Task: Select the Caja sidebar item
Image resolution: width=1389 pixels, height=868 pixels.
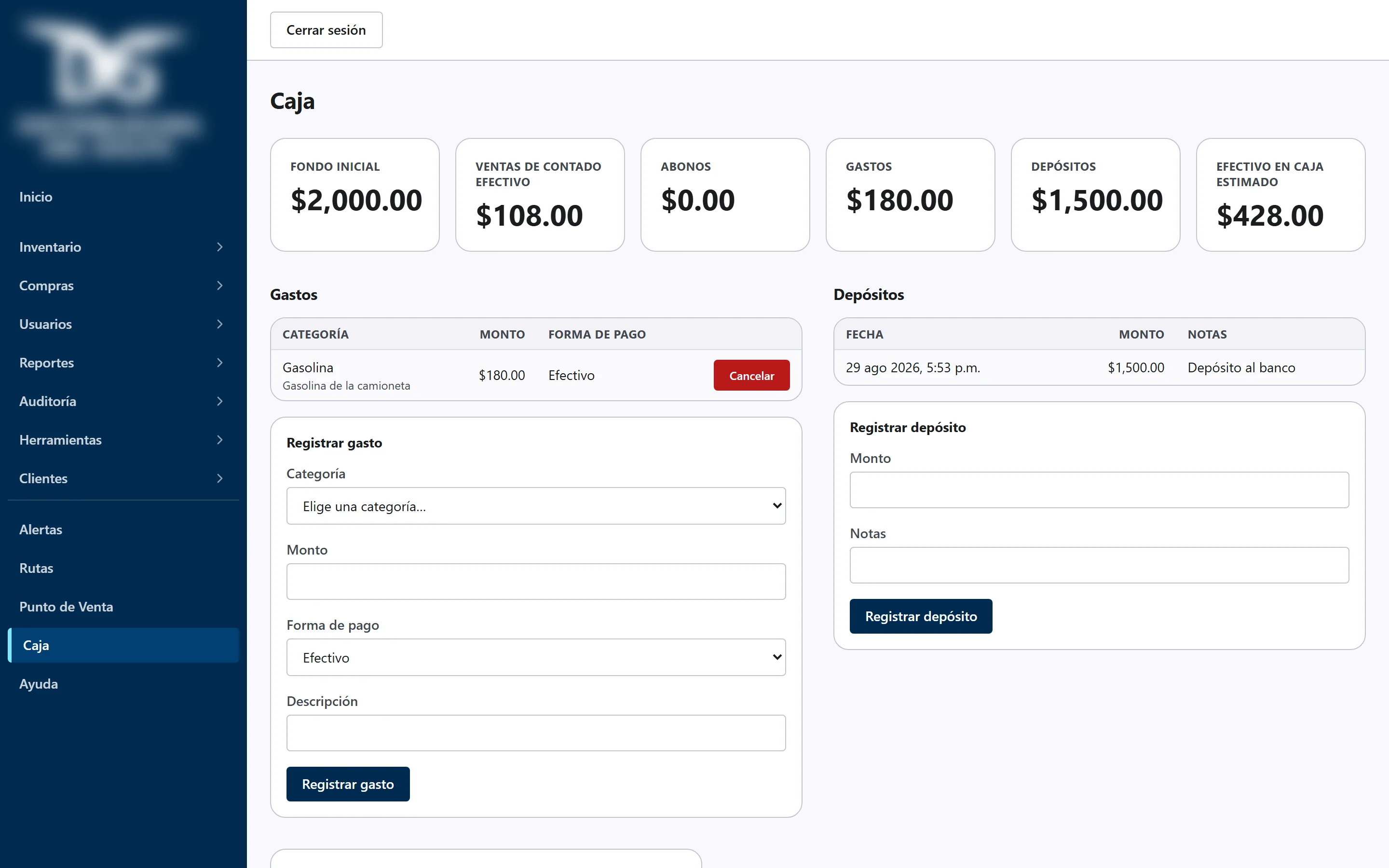Action: (x=123, y=645)
